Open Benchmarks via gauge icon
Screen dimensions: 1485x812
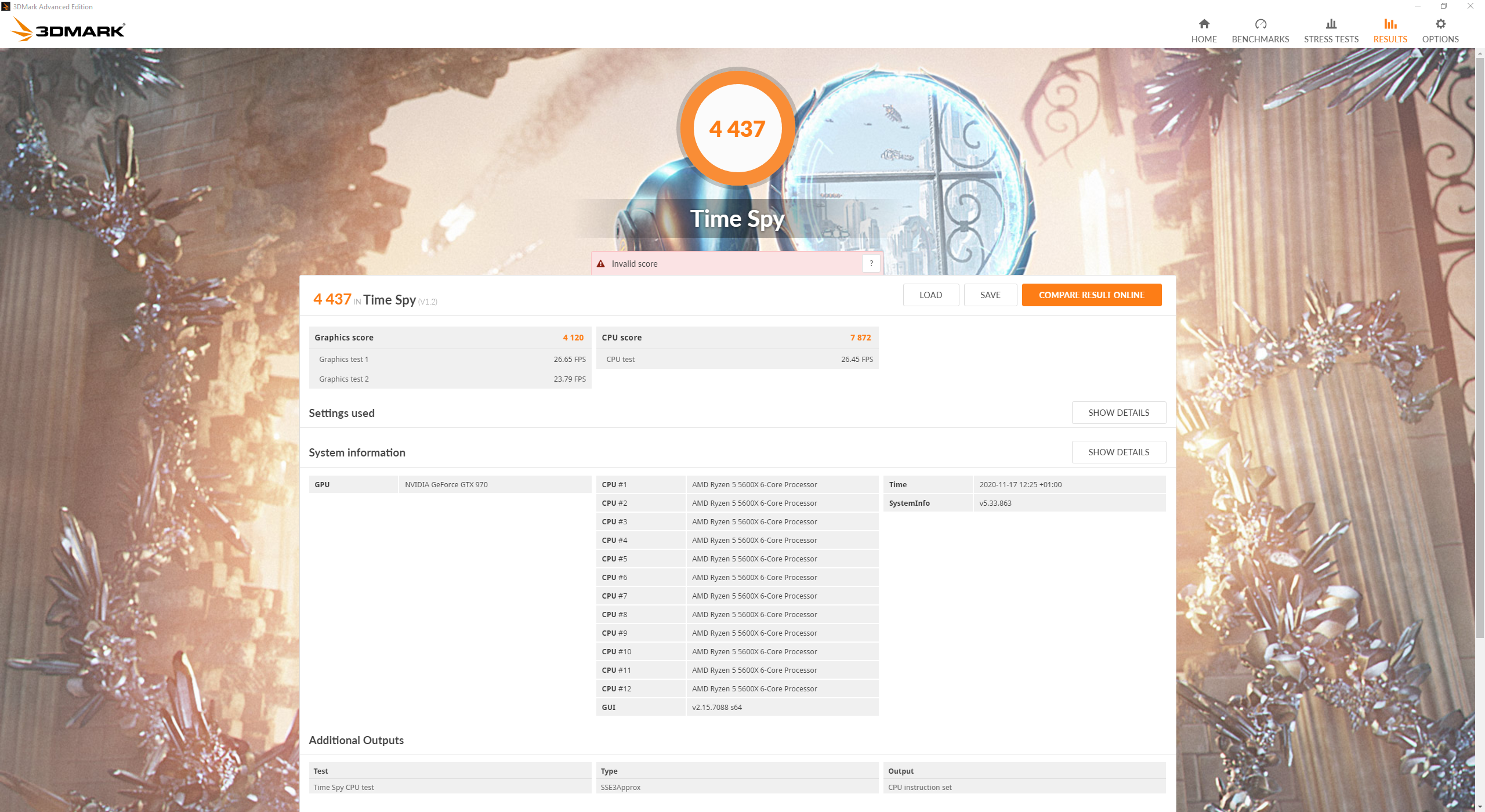coord(1260,24)
